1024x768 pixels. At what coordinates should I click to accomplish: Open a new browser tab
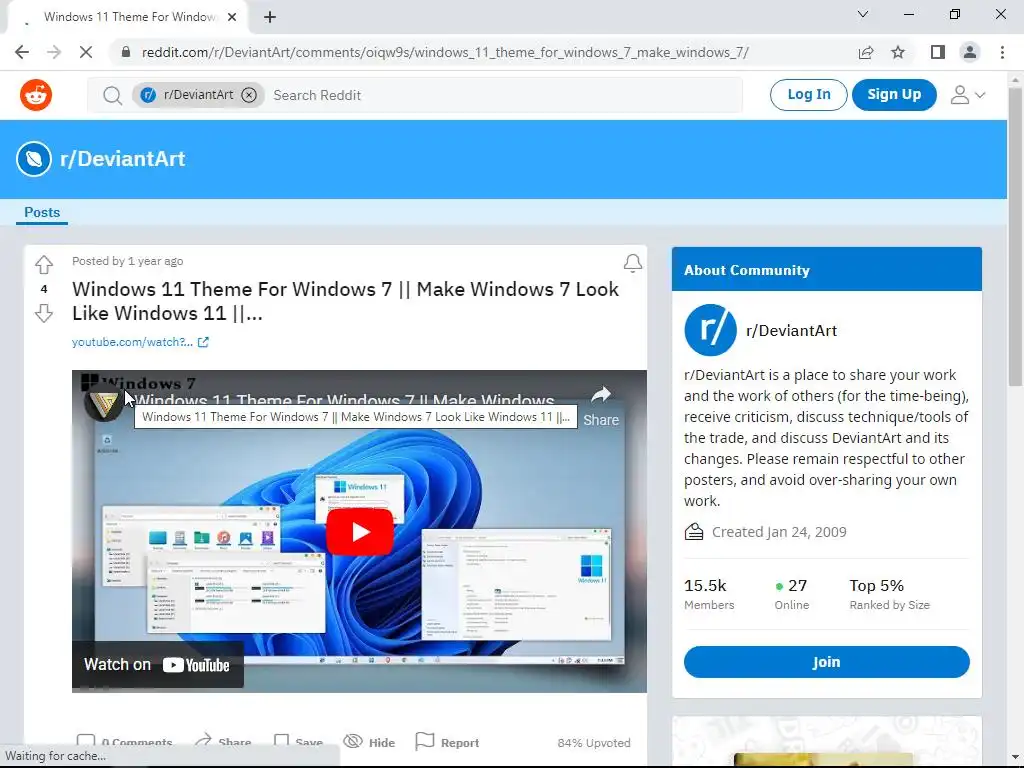pos(270,17)
